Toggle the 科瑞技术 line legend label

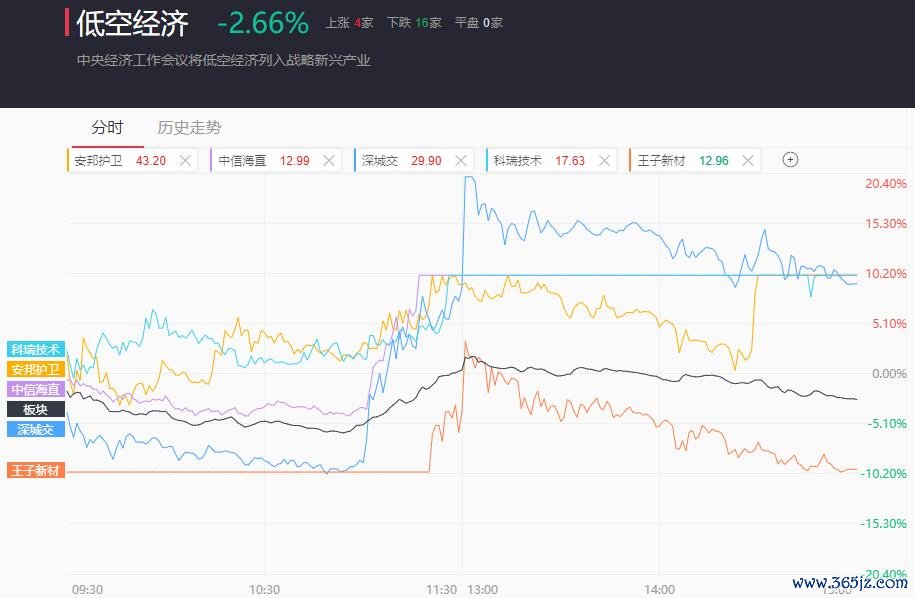pyautogui.click(x=36, y=349)
